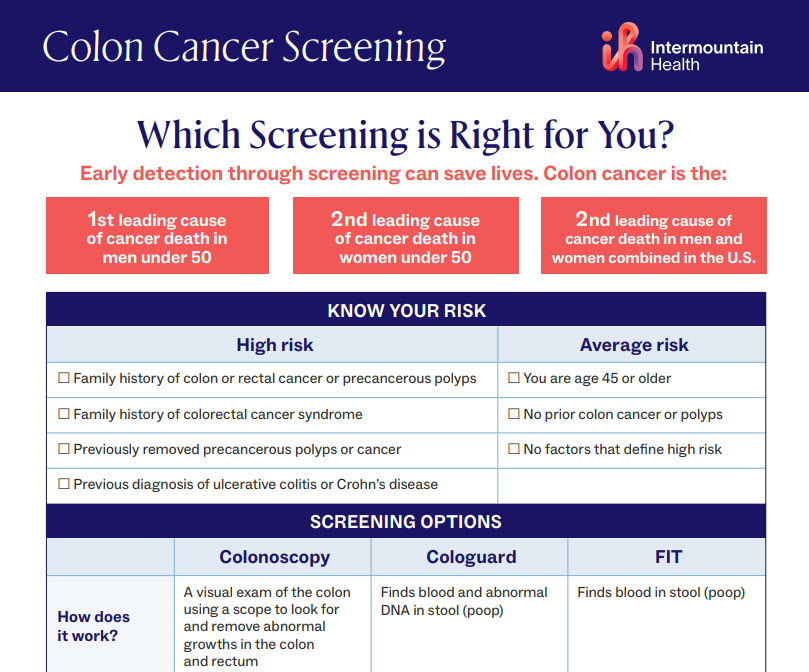Tick the ulcerative colitis or Crohn's disease checkbox

[x=64, y=485]
